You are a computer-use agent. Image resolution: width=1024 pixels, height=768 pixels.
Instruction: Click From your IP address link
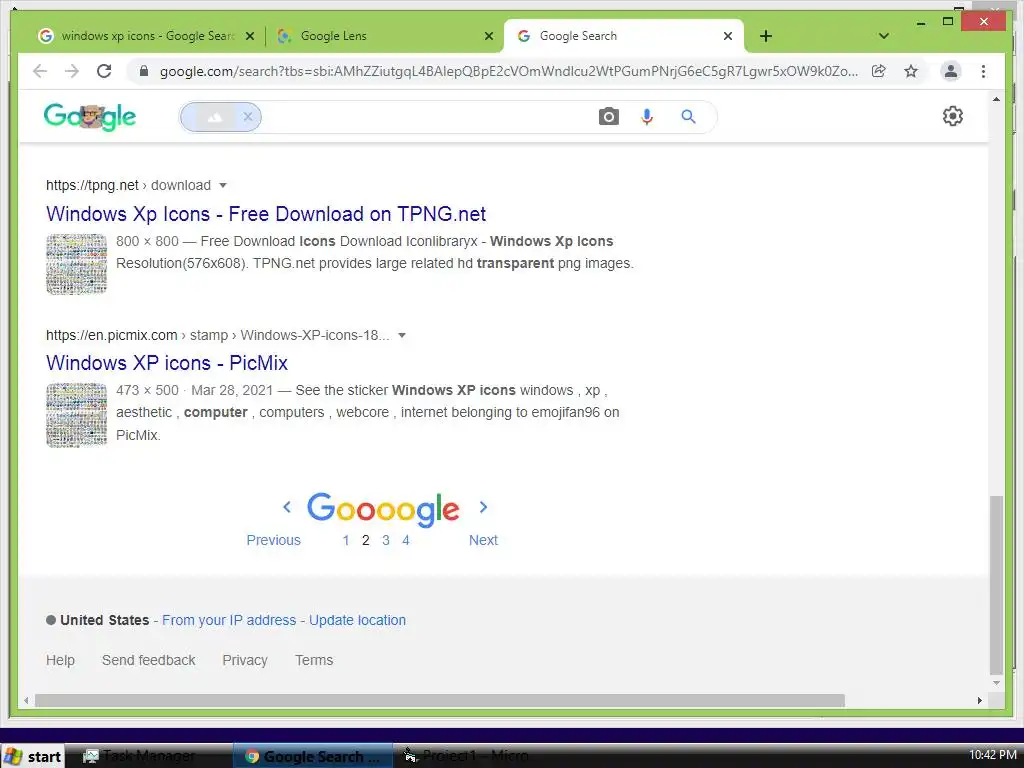tap(229, 620)
